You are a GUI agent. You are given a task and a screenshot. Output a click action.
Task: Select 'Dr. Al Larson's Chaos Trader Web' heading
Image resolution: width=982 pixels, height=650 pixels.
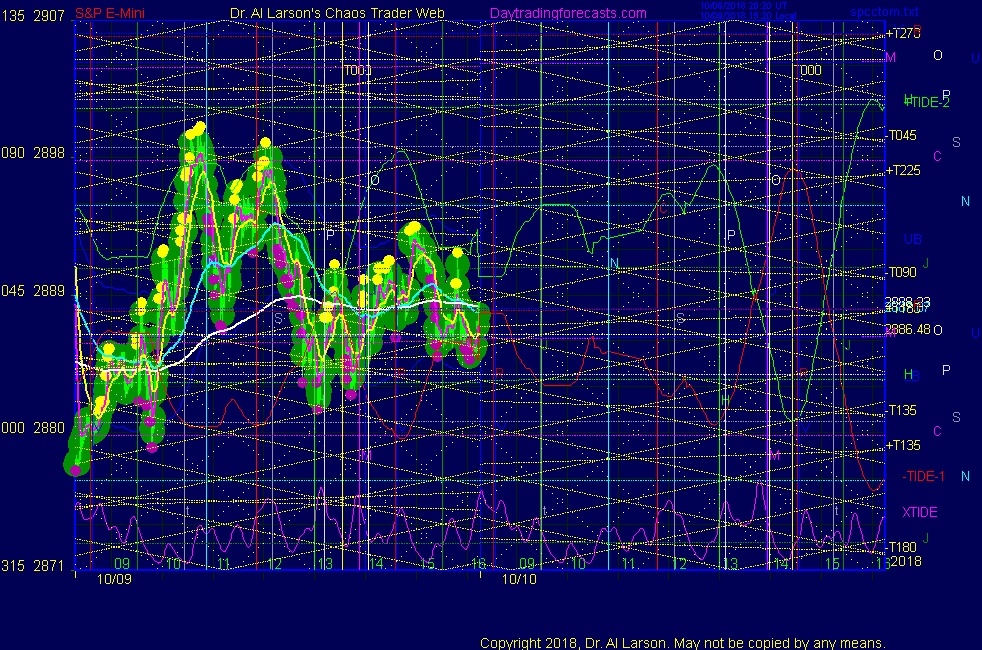pos(337,13)
